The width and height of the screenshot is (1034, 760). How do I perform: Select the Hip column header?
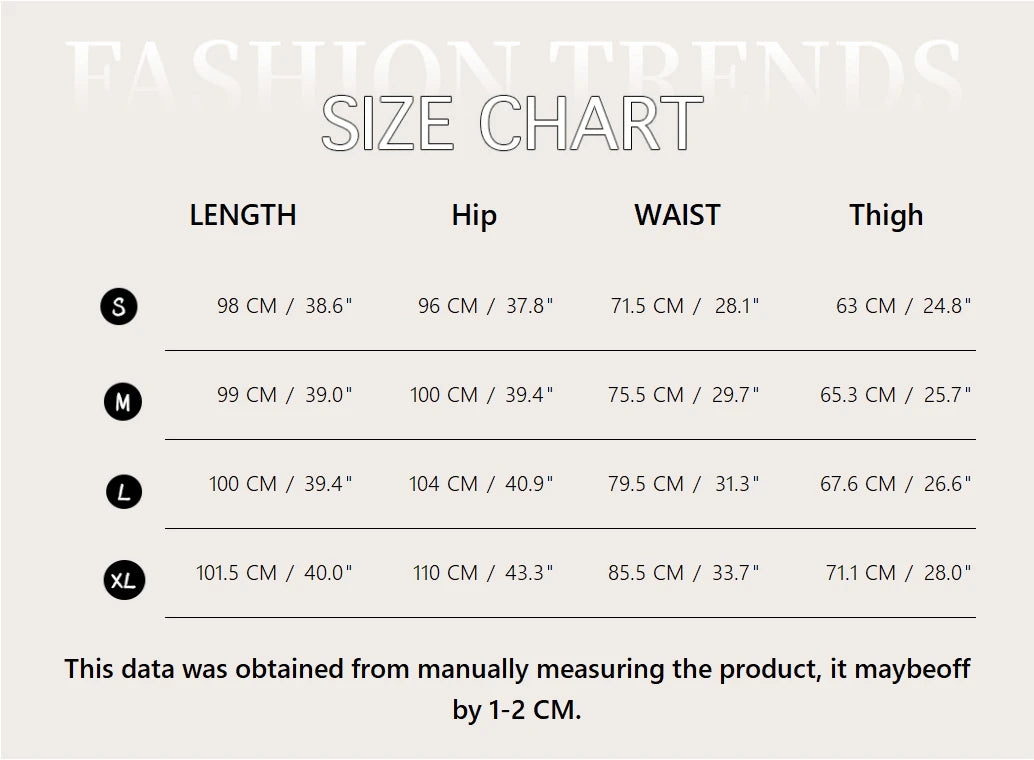pyautogui.click(x=474, y=215)
